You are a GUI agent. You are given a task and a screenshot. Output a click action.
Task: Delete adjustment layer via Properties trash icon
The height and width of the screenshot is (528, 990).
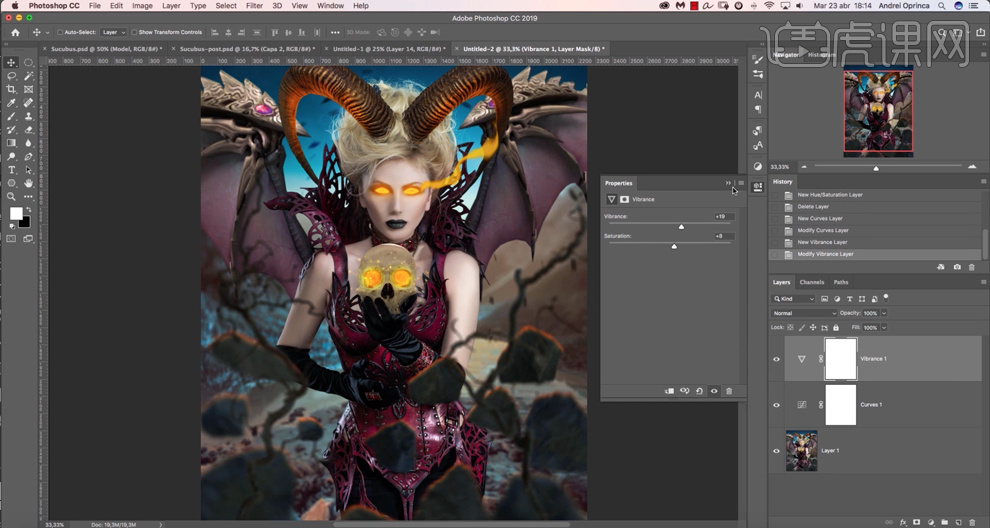tap(729, 391)
